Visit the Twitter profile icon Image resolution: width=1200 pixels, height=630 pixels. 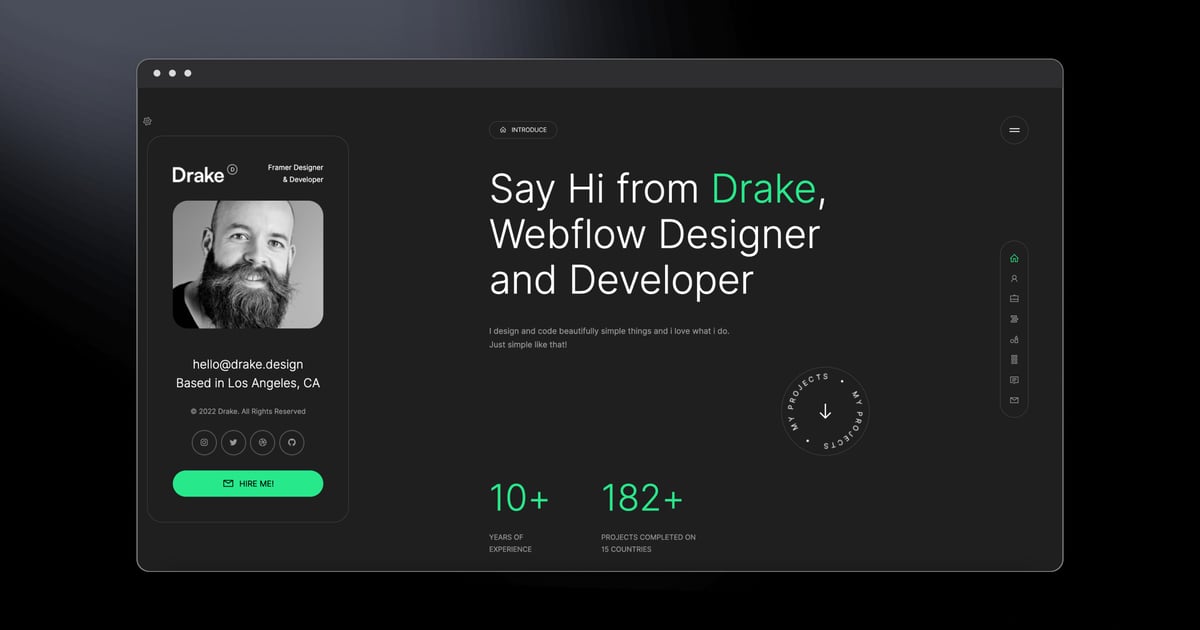coord(233,442)
